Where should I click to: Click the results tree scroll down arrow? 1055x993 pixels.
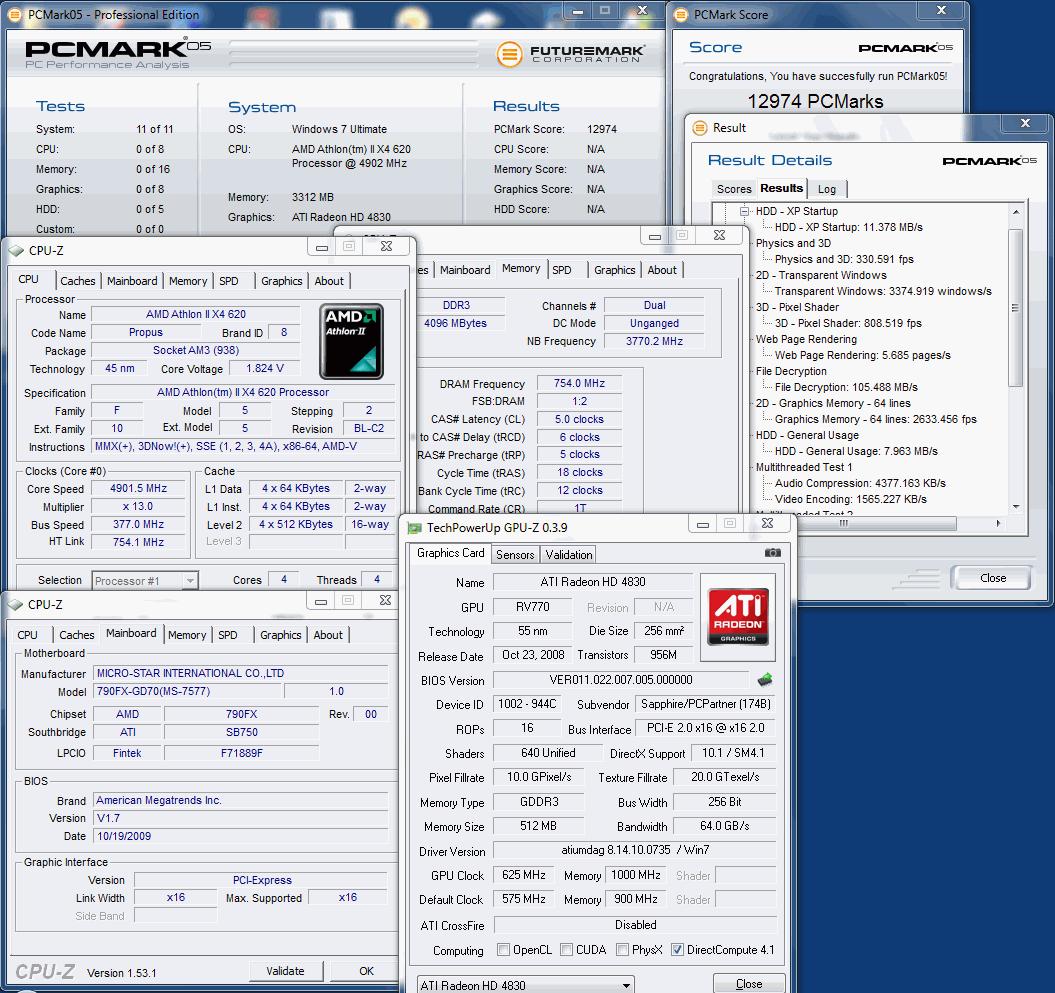pyautogui.click(x=1016, y=506)
